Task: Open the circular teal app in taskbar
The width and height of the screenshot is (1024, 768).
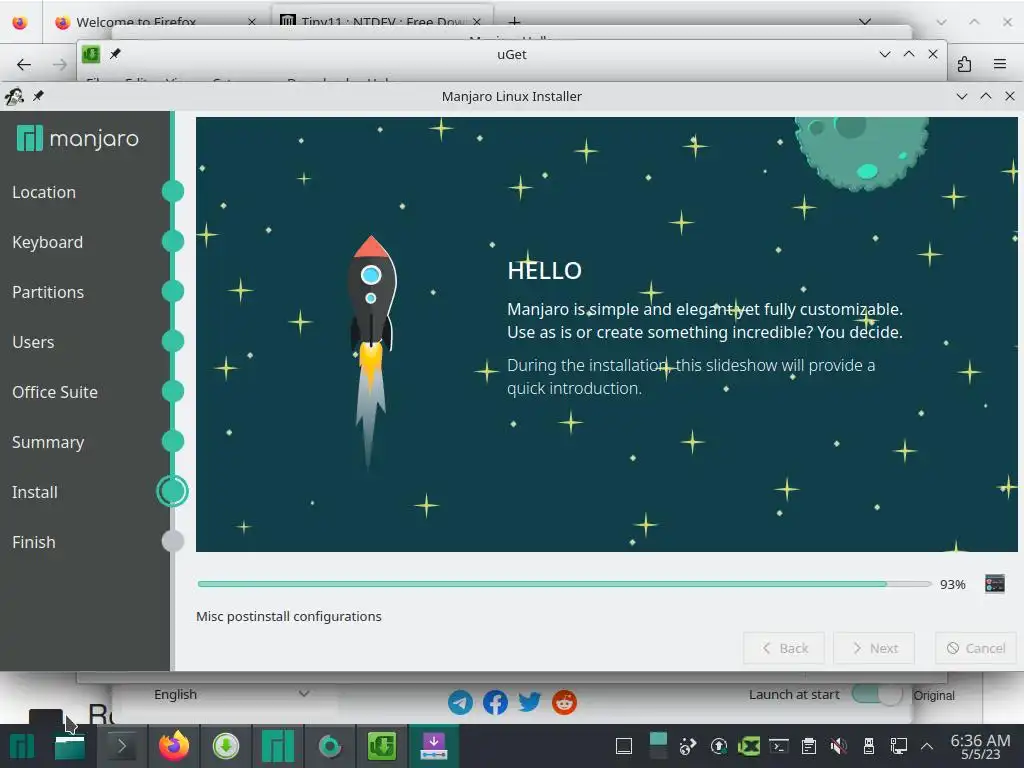Action: [x=329, y=746]
